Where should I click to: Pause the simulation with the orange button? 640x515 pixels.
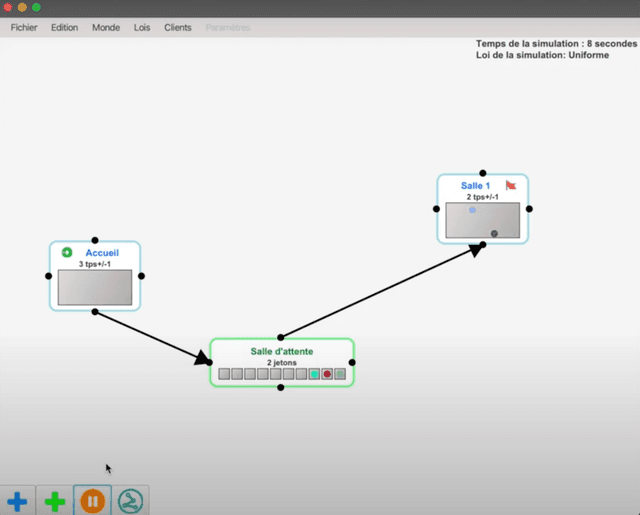pos(93,501)
